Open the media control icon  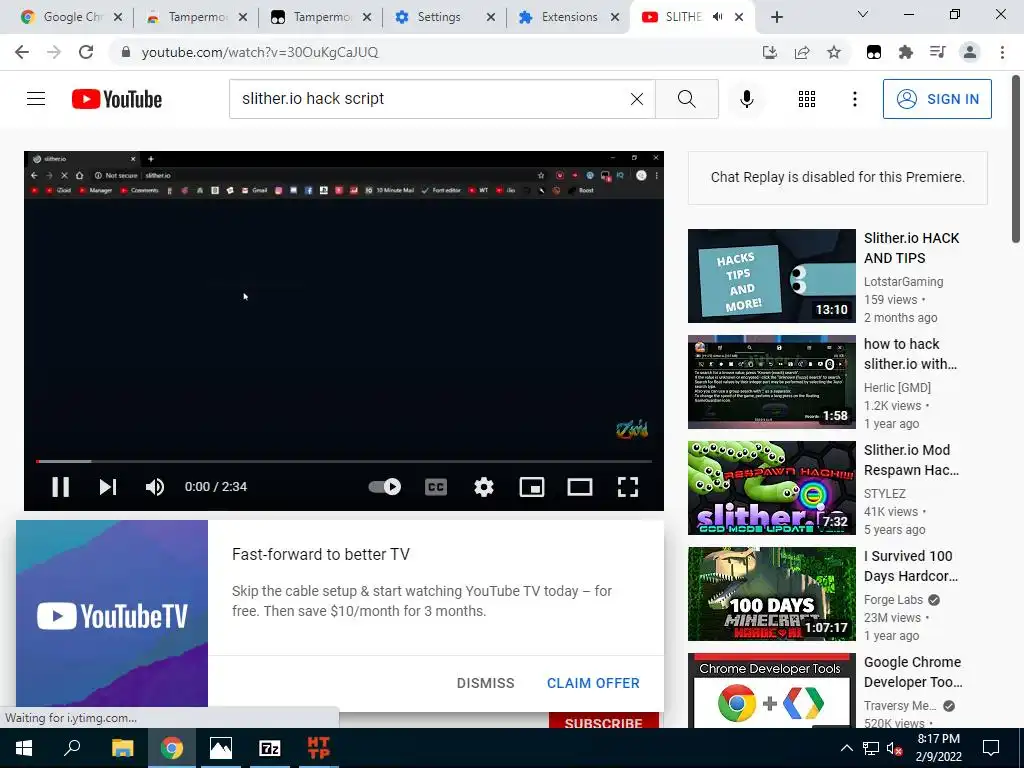(x=938, y=52)
